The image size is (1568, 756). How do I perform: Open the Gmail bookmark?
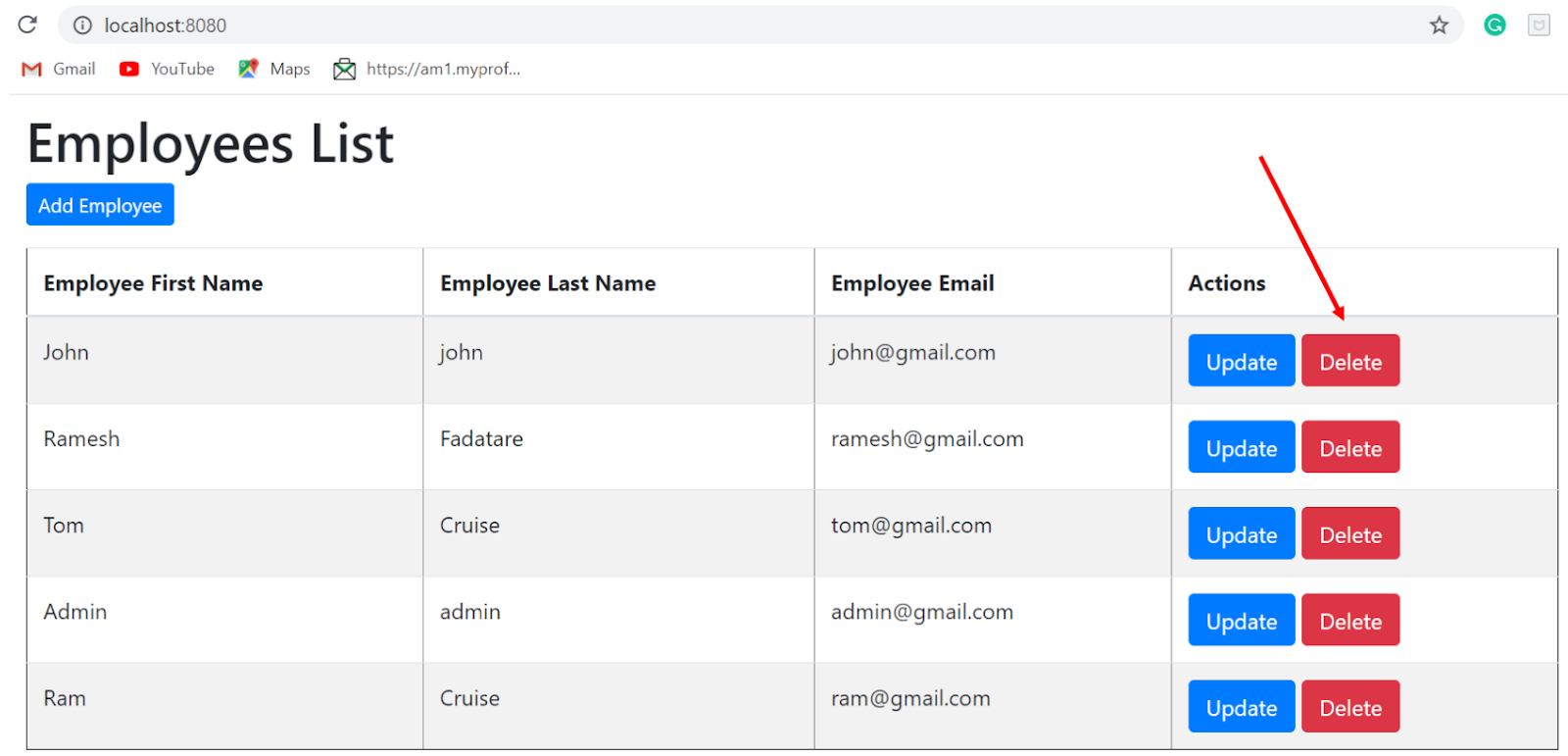(59, 69)
